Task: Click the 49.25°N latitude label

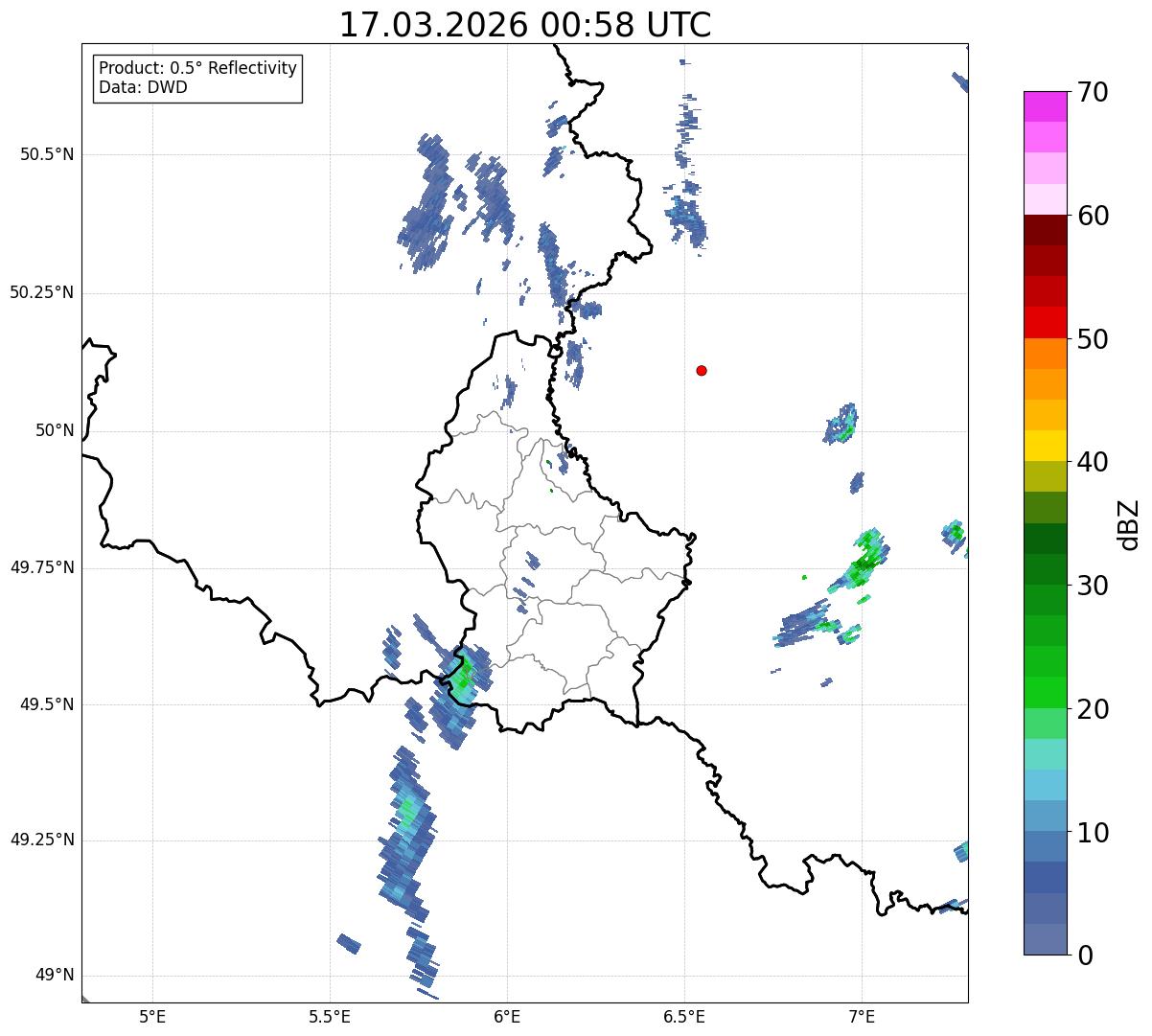Action: point(42,840)
